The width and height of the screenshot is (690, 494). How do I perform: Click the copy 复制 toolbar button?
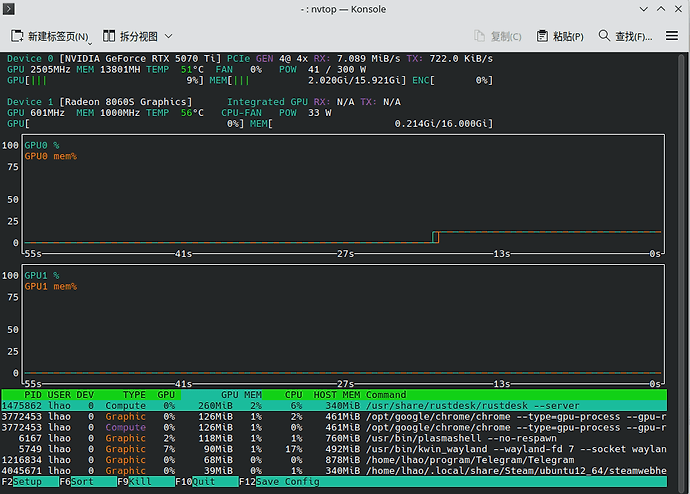498,37
